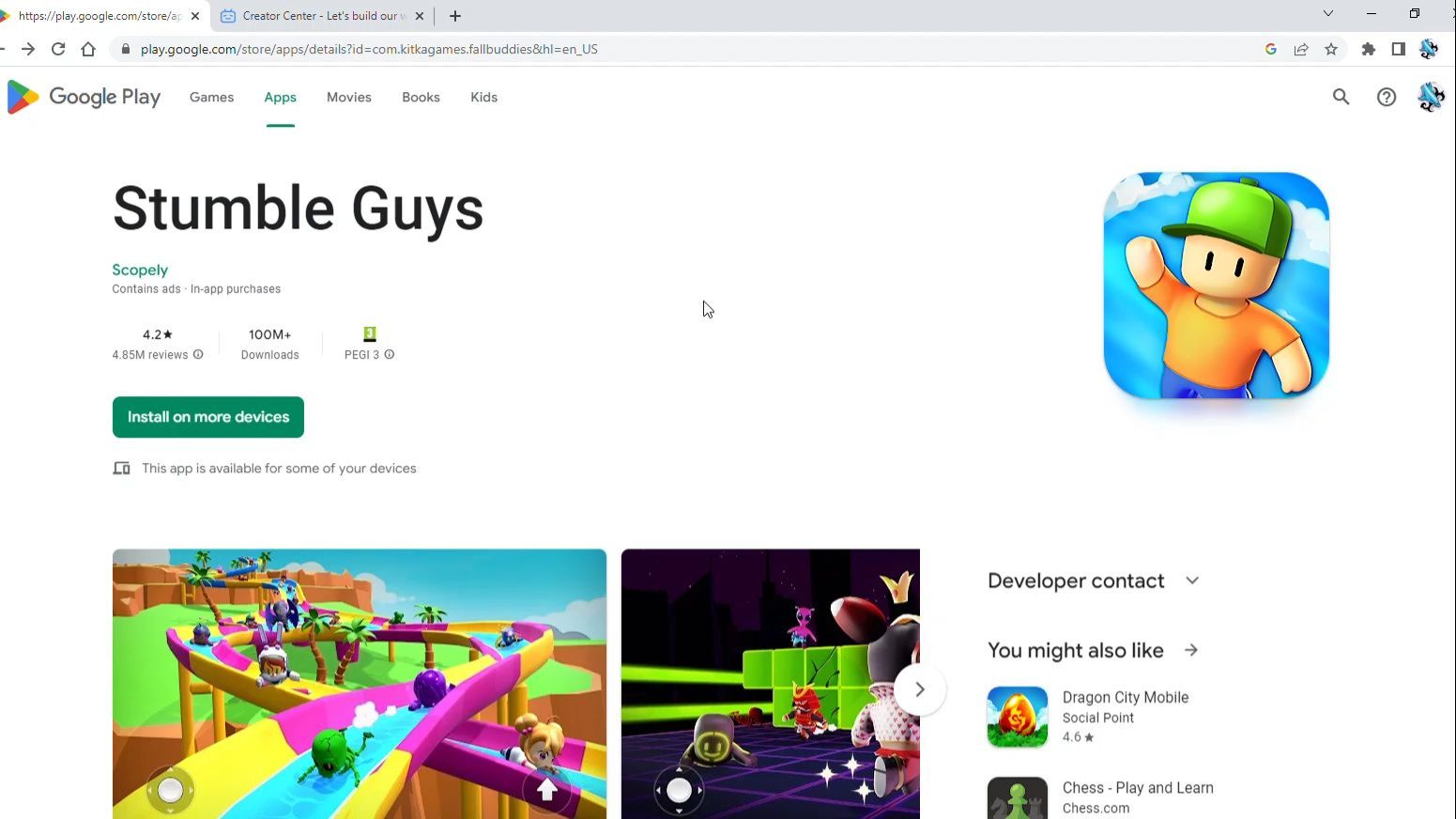This screenshot has width=1456, height=819.
Task: Open the neon night gameplay screenshot
Action: click(x=771, y=684)
